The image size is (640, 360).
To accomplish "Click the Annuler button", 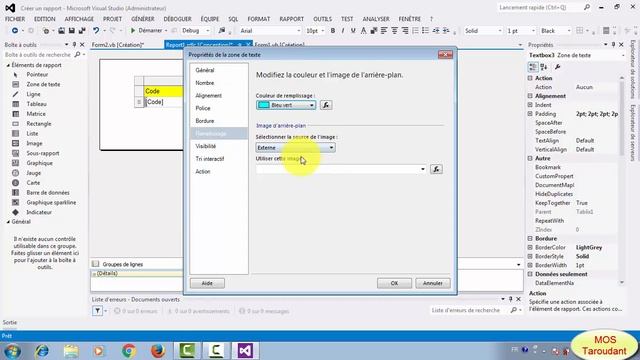I will click(x=433, y=283).
